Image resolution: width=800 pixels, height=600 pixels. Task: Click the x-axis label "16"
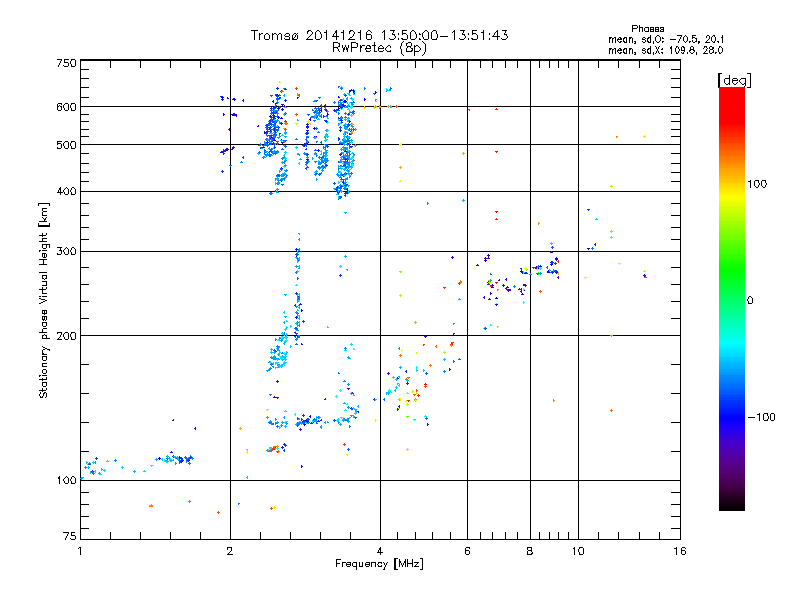(680, 551)
